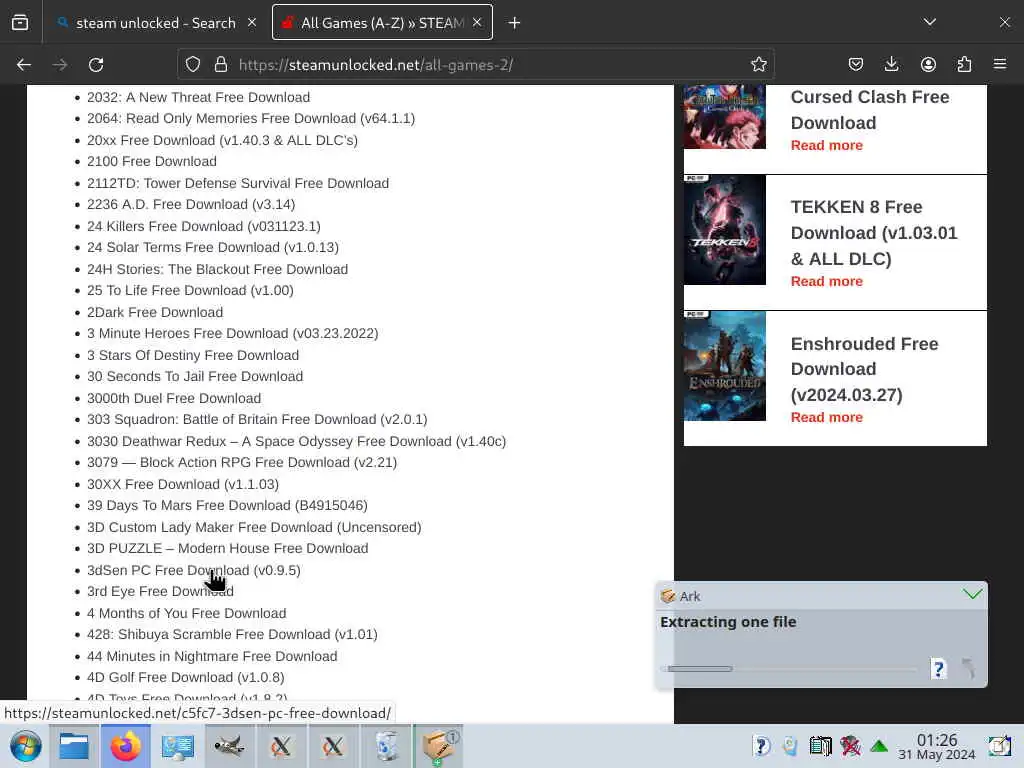Screen dimensions: 1024x768
Task: Open '2Dark Free Download' link
Action: click(155, 313)
